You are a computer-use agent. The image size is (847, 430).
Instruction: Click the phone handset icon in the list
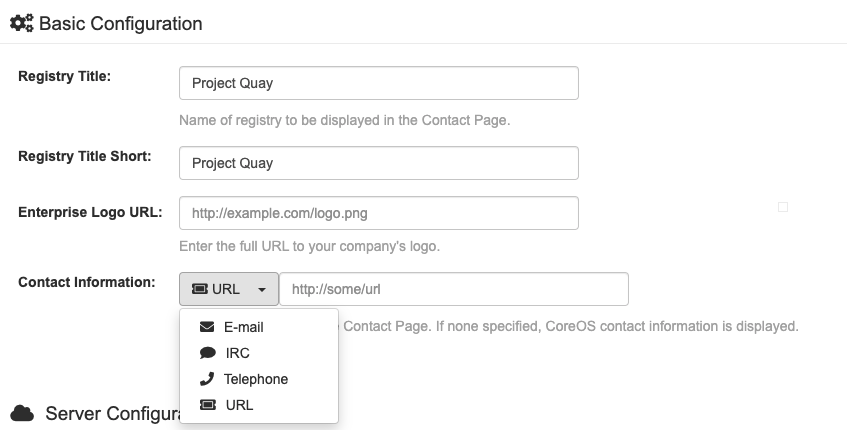point(207,379)
